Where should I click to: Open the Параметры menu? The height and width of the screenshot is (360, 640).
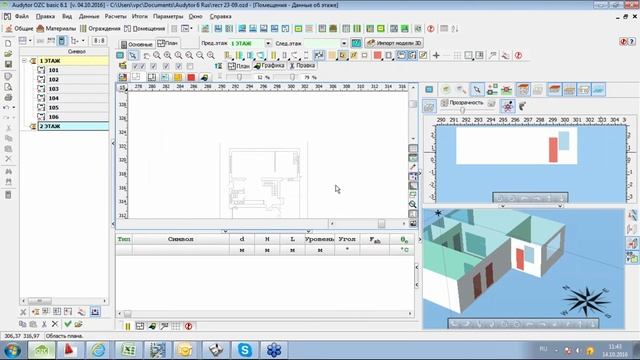[x=168, y=16]
